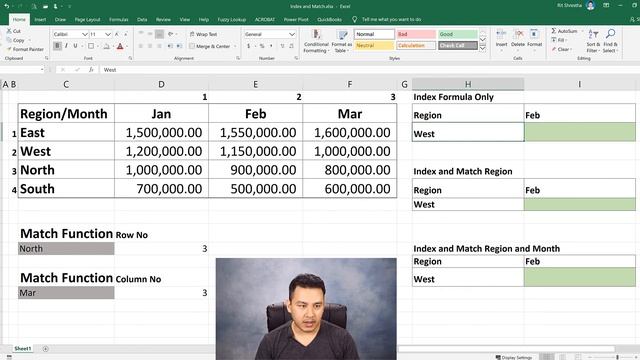Increase the font size
The image size is (640, 360).
117,34
